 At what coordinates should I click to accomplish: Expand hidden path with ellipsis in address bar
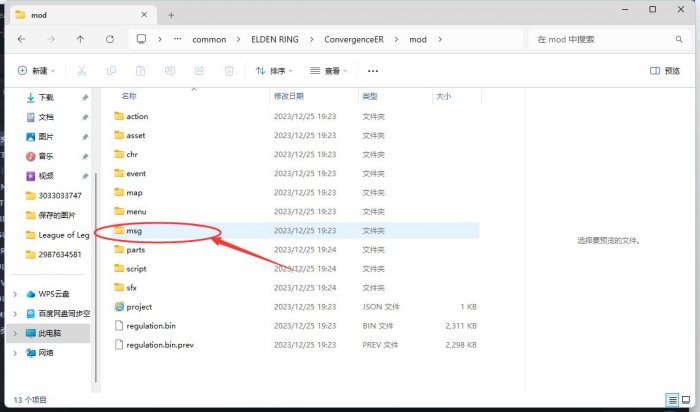[178, 39]
